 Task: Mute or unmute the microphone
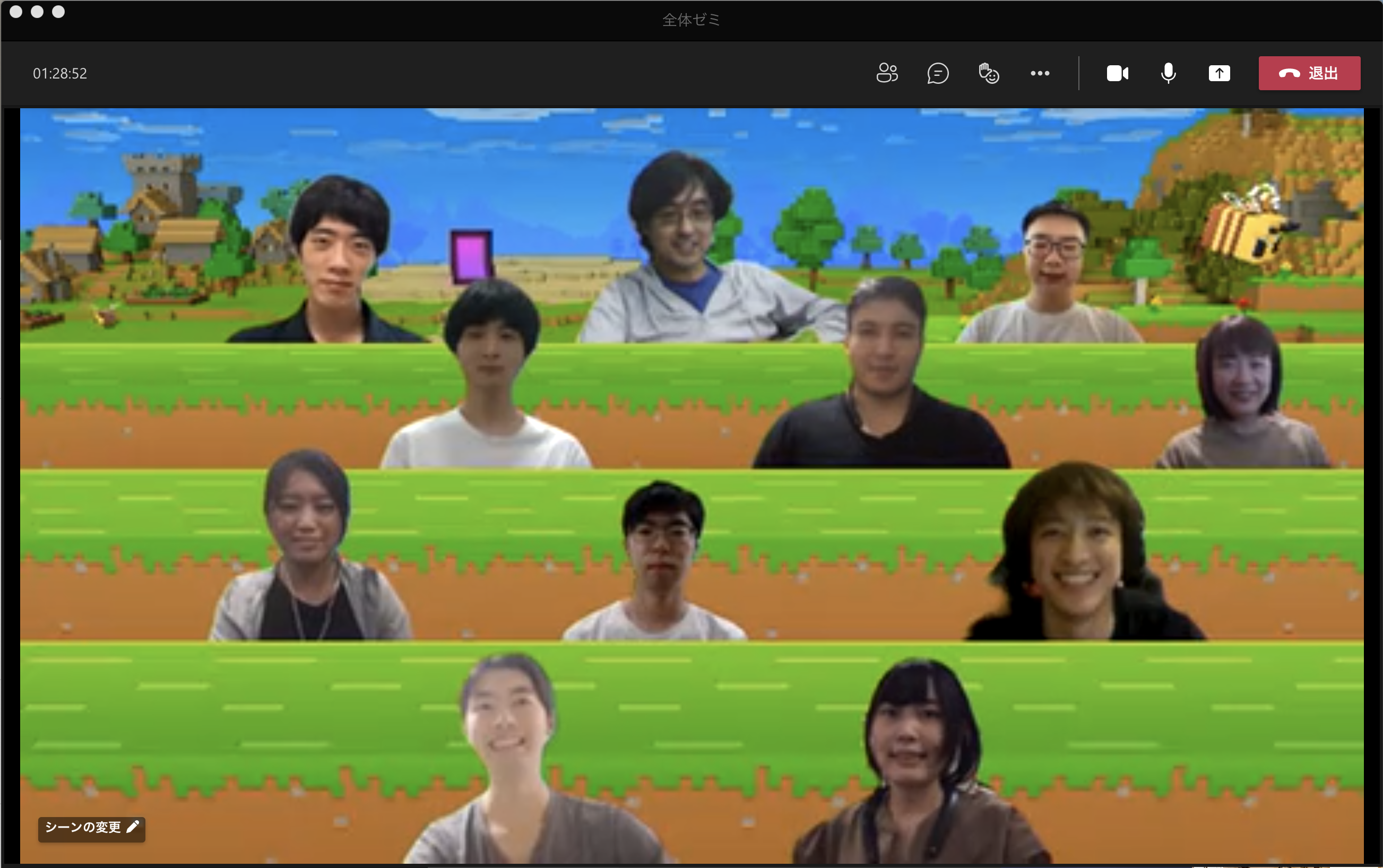click(x=1168, y=73)
